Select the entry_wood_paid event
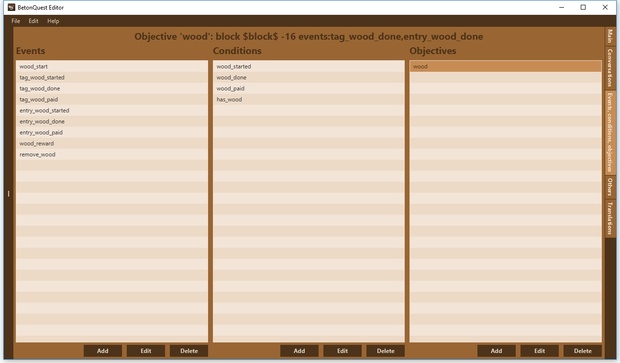Screen dimensions: 620x363 (x=112, y=132)
